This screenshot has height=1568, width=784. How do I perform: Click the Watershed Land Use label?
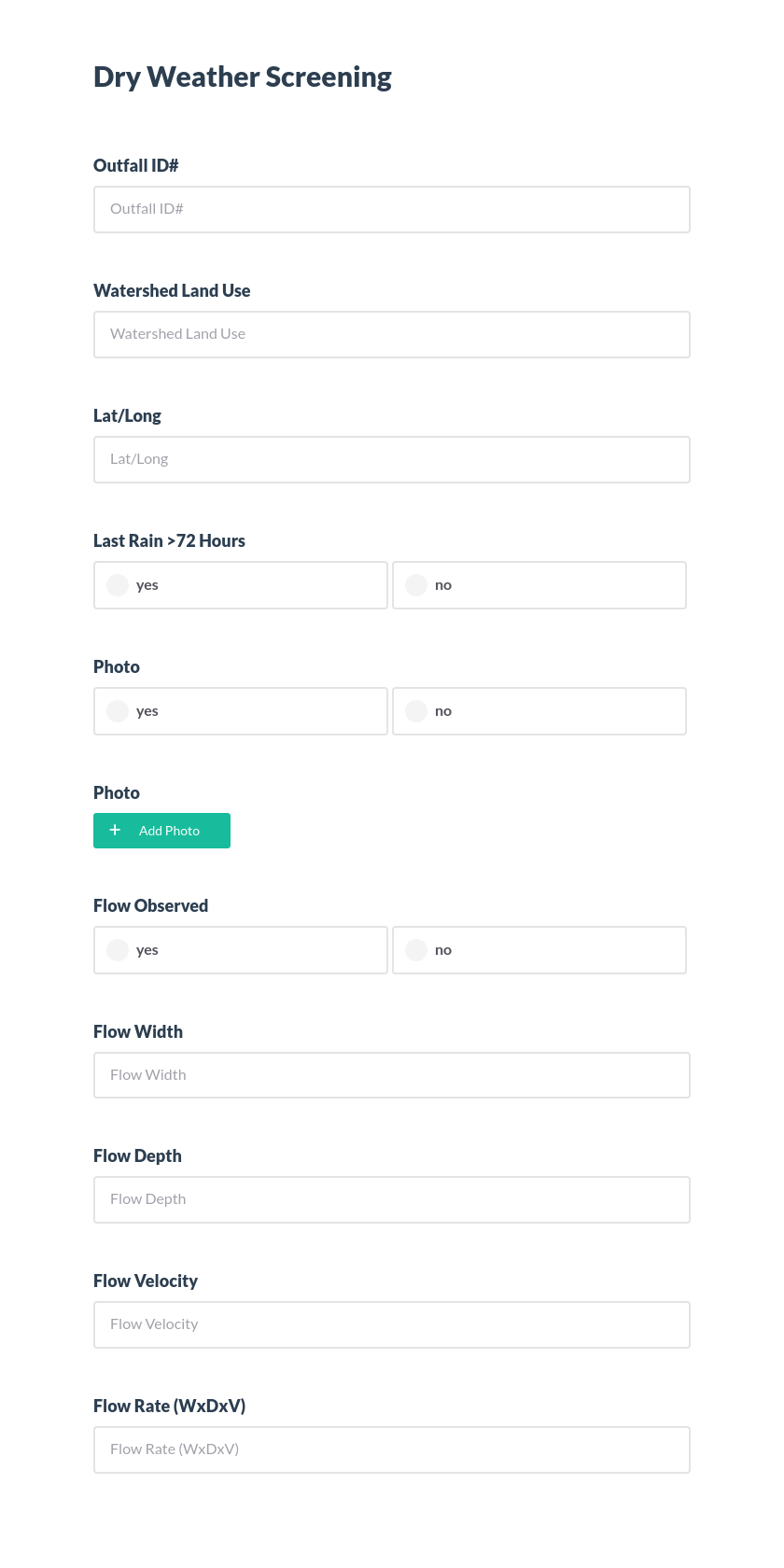click(x=172, y=290)
